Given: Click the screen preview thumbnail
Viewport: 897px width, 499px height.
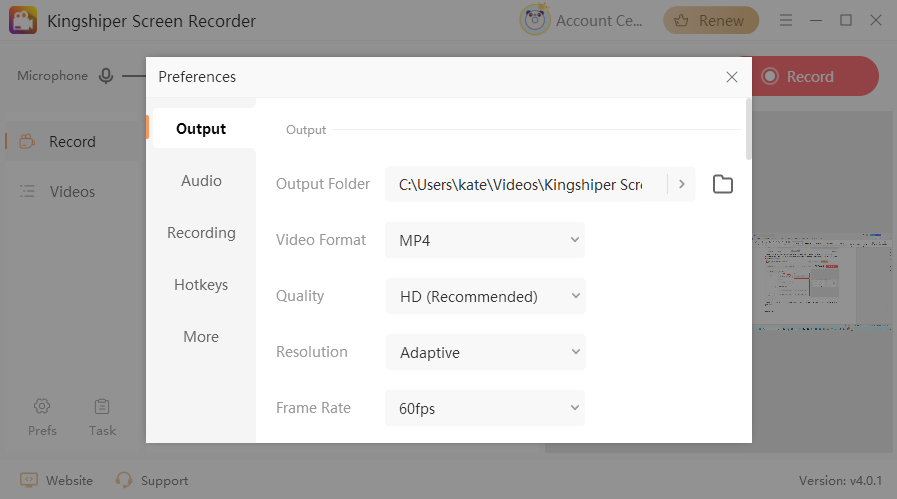Looking at the screenshot, I should pyautogui.click(x=822, y=282).
